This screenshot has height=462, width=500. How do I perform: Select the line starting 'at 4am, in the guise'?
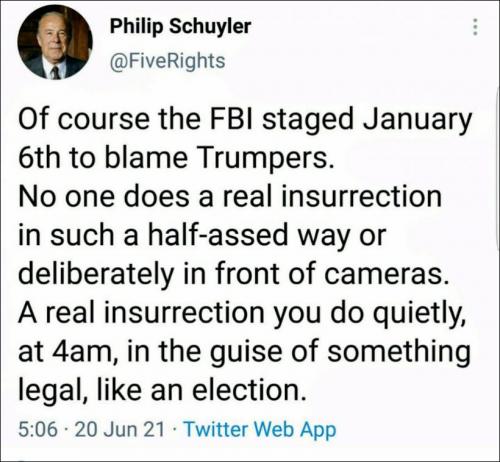[x=244, y=352]
